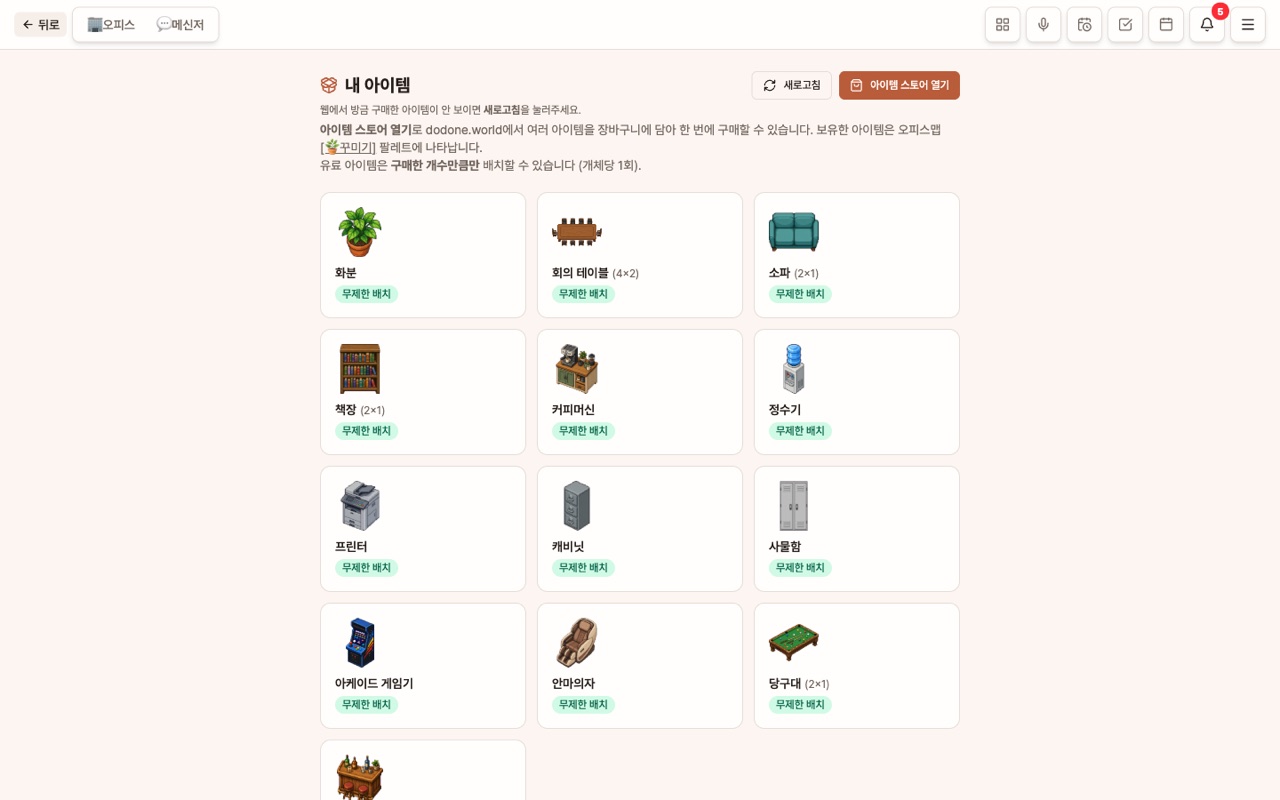Select the 회의 테이블 meeting table image
Viewport: 1280px width, 800px height.
point(577,232)
